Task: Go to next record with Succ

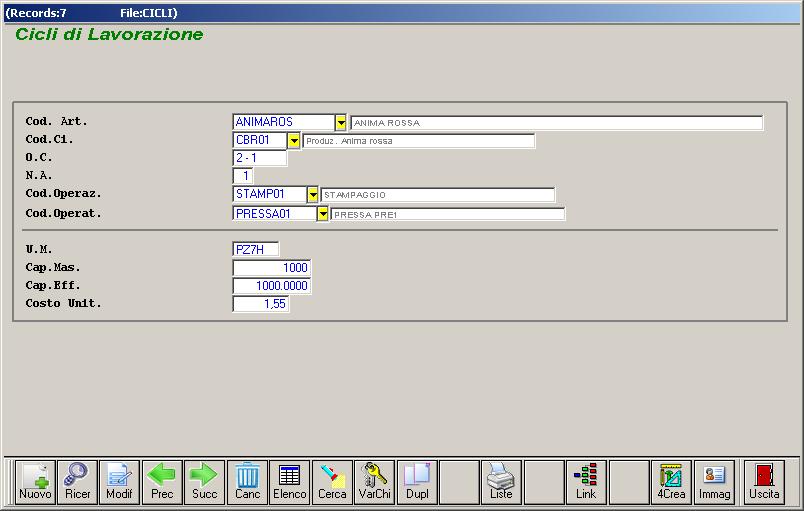Action: coord(205,482)
